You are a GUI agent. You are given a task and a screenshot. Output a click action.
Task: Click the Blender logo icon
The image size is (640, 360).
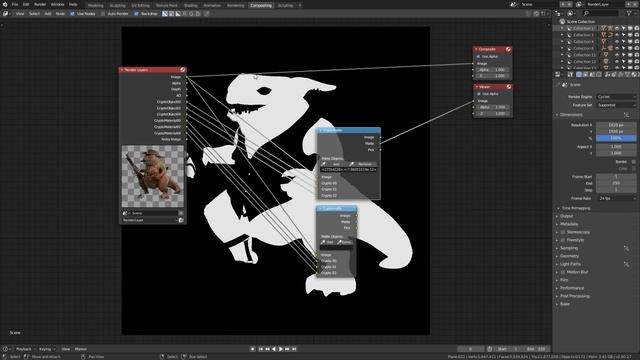pos(5,4)
